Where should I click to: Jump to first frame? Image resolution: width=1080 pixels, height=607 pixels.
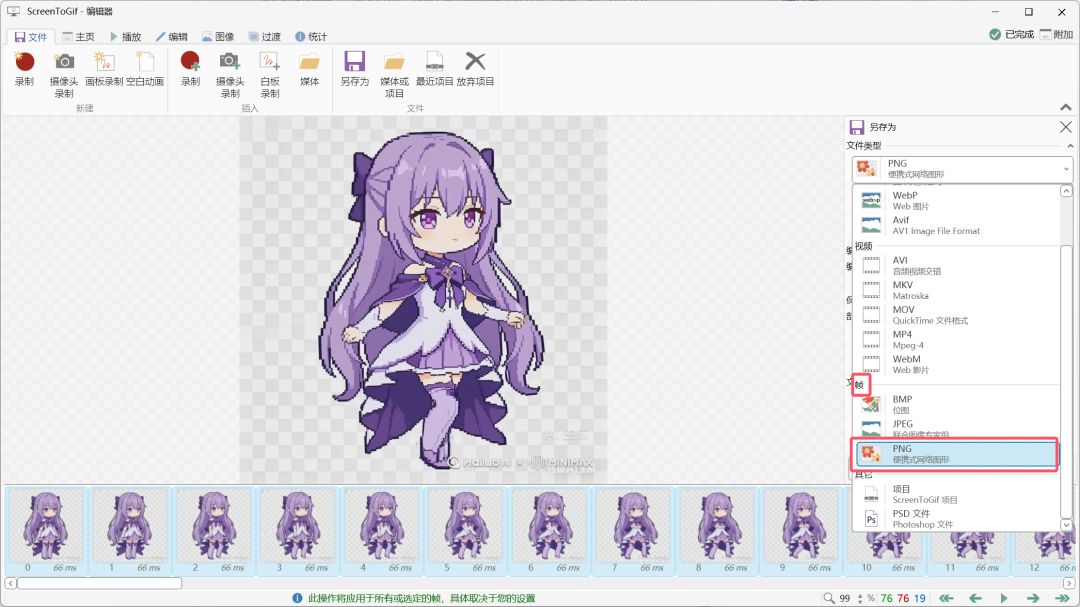pyautogui.click(x=946, y=598)
